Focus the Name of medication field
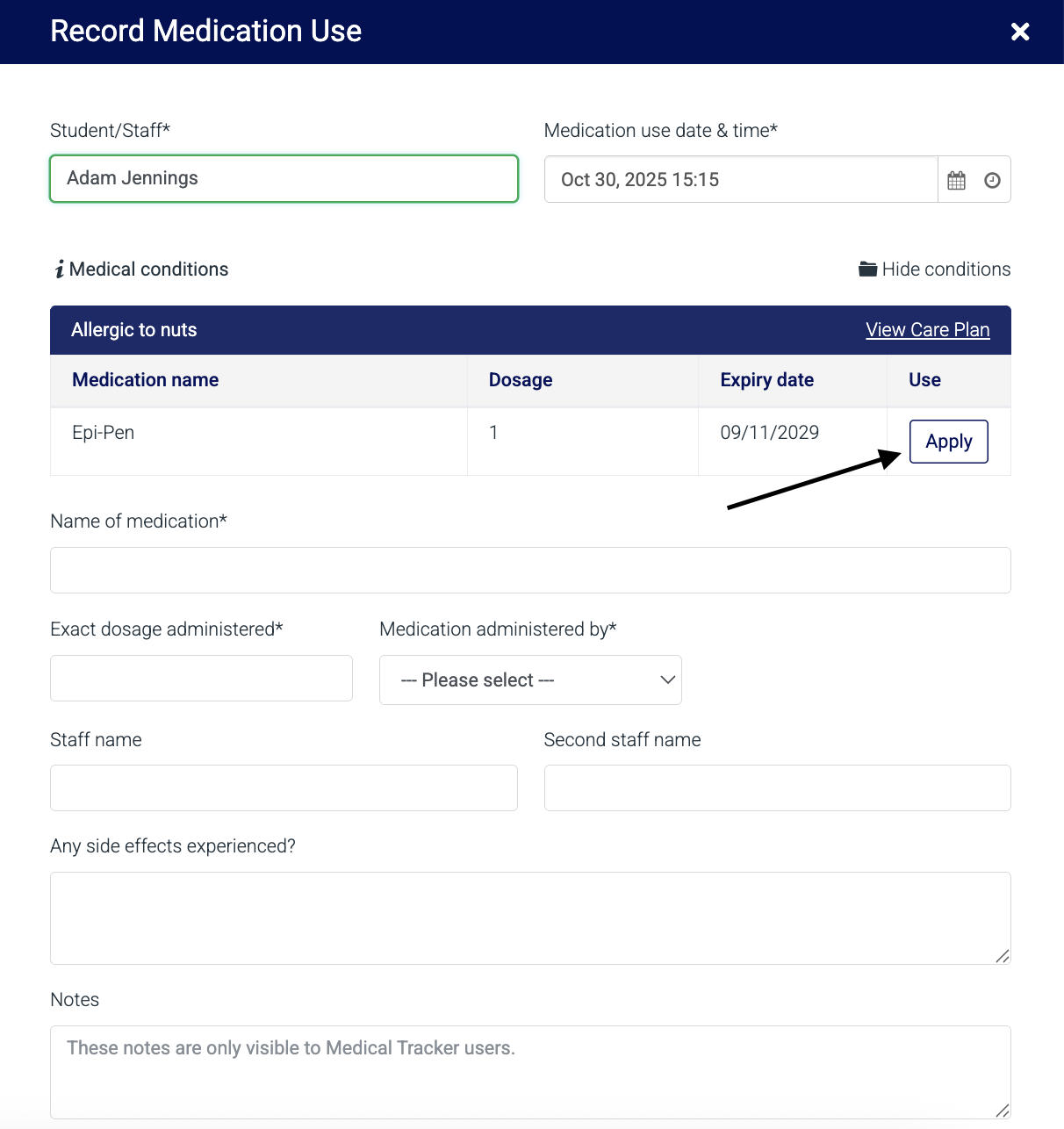Viewport: 1064px width, 1129px height. (x=530, y=571)
